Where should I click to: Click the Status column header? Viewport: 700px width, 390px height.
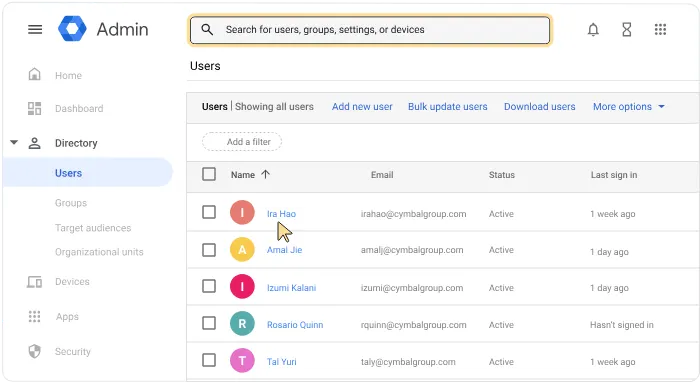pos(501,175)
